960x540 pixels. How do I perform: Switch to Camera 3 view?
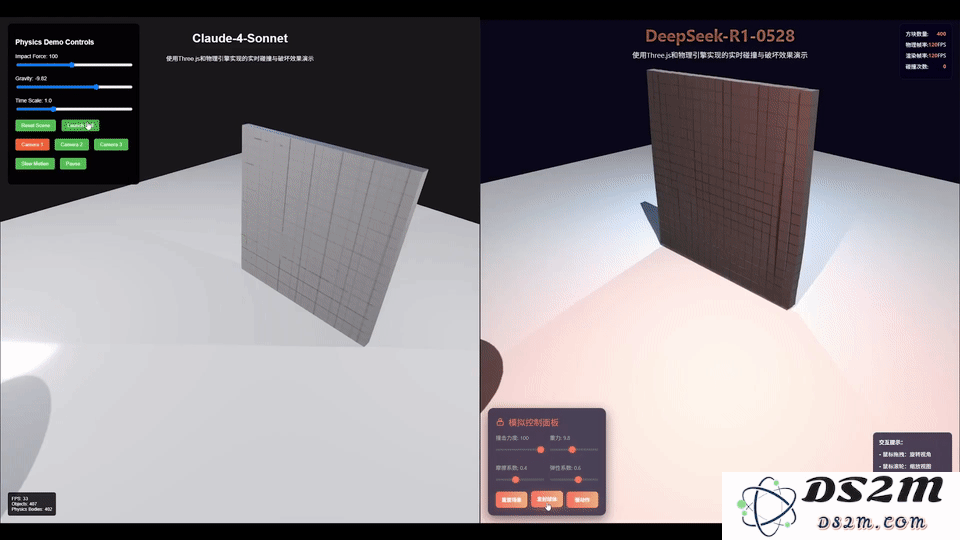click(x=111, y=144)
